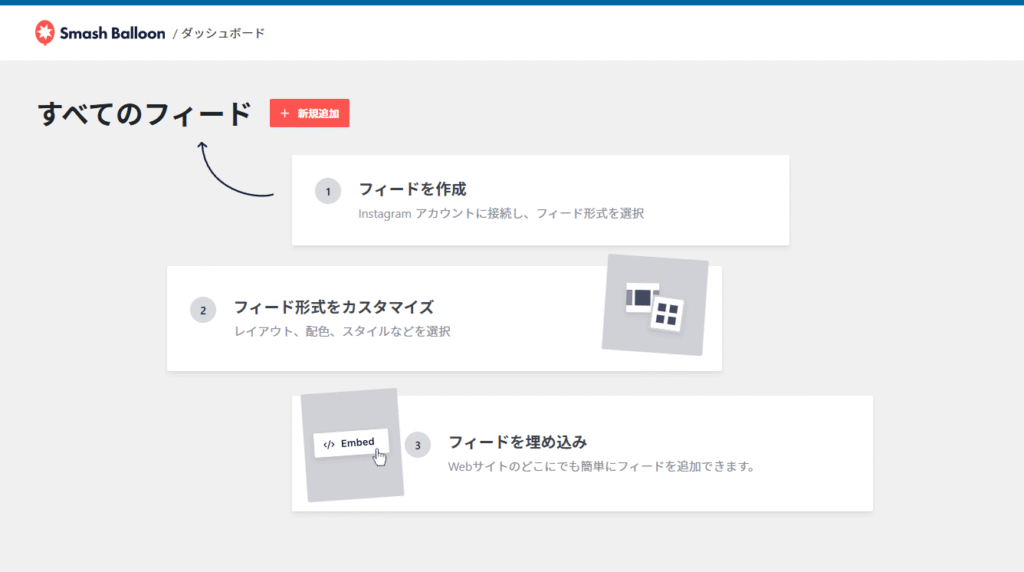Click the Webサイトのどこにでも description text

[600, 466]
